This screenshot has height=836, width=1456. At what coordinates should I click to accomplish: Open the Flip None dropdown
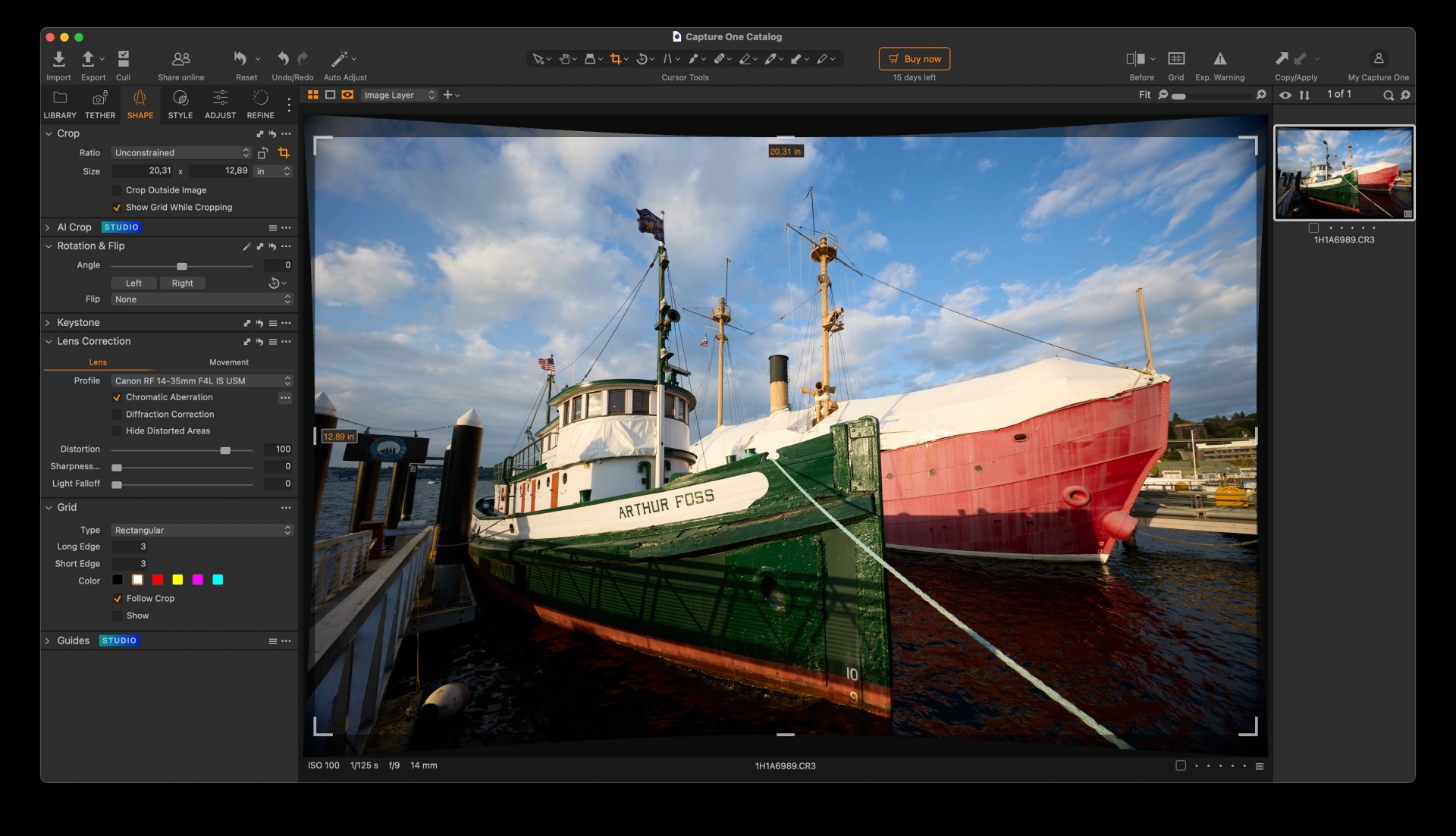click(x=202, y=300)
